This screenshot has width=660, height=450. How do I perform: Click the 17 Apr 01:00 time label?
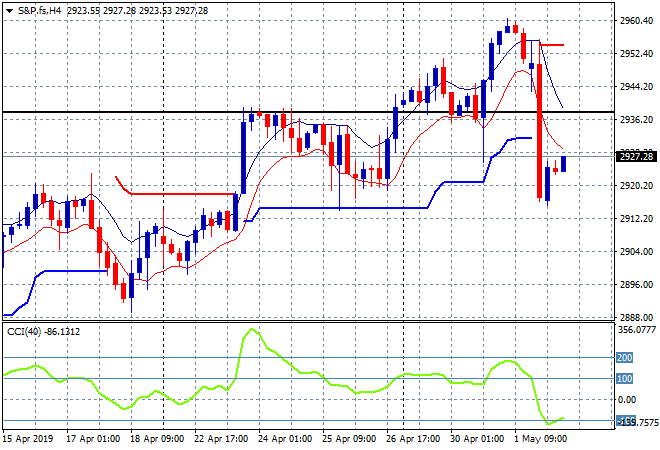(x=93, y=439)
